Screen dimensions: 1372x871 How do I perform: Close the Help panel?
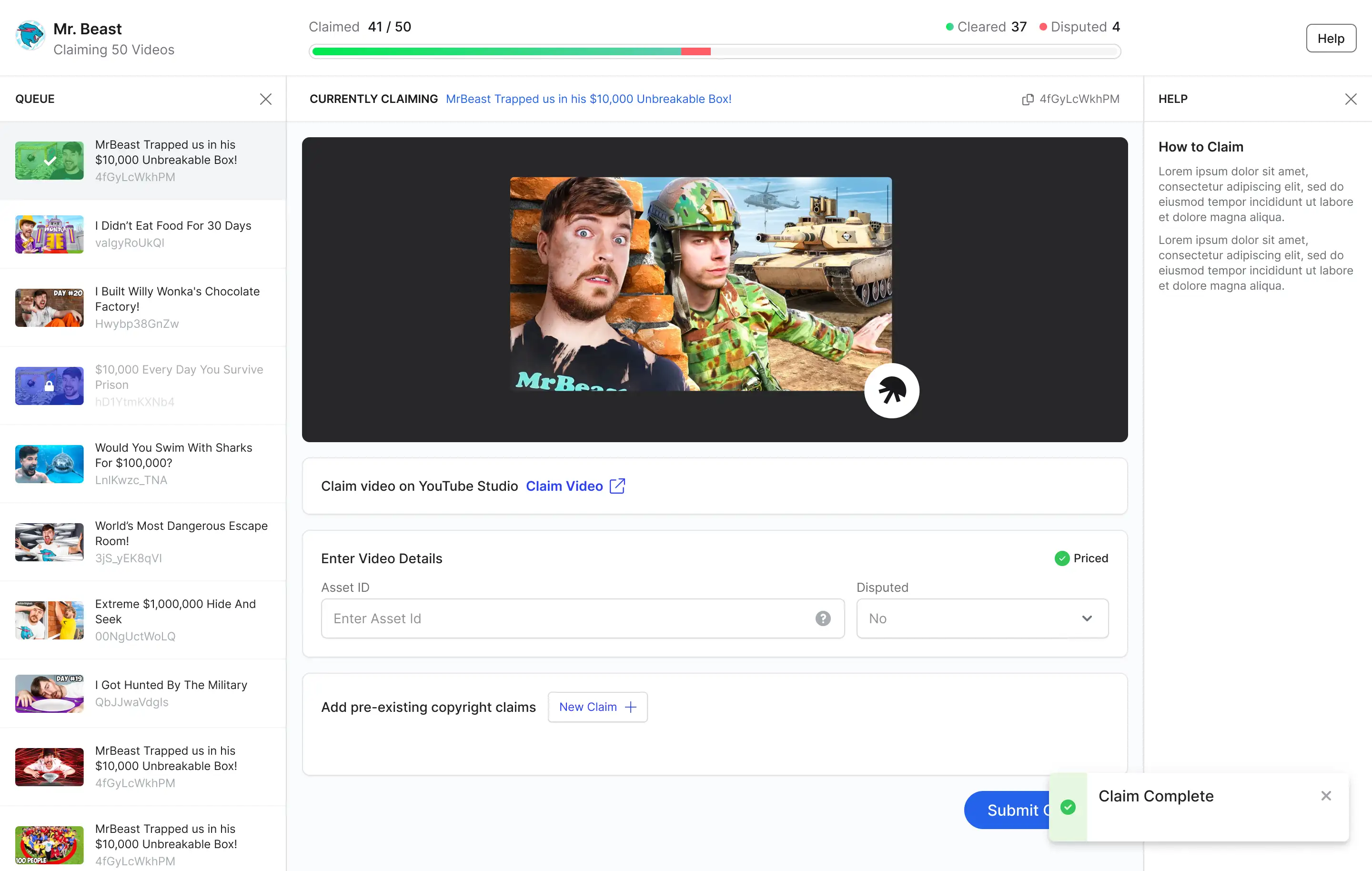click(1351, 99)
